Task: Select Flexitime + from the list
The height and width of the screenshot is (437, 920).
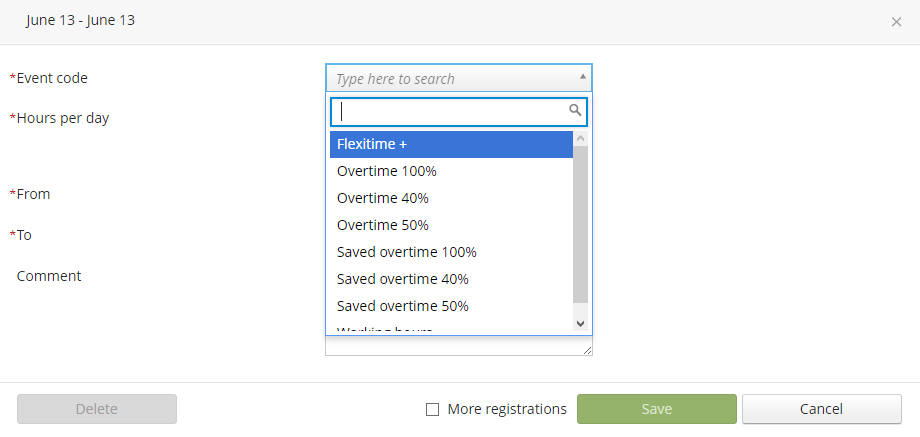Action: (451, 144)
